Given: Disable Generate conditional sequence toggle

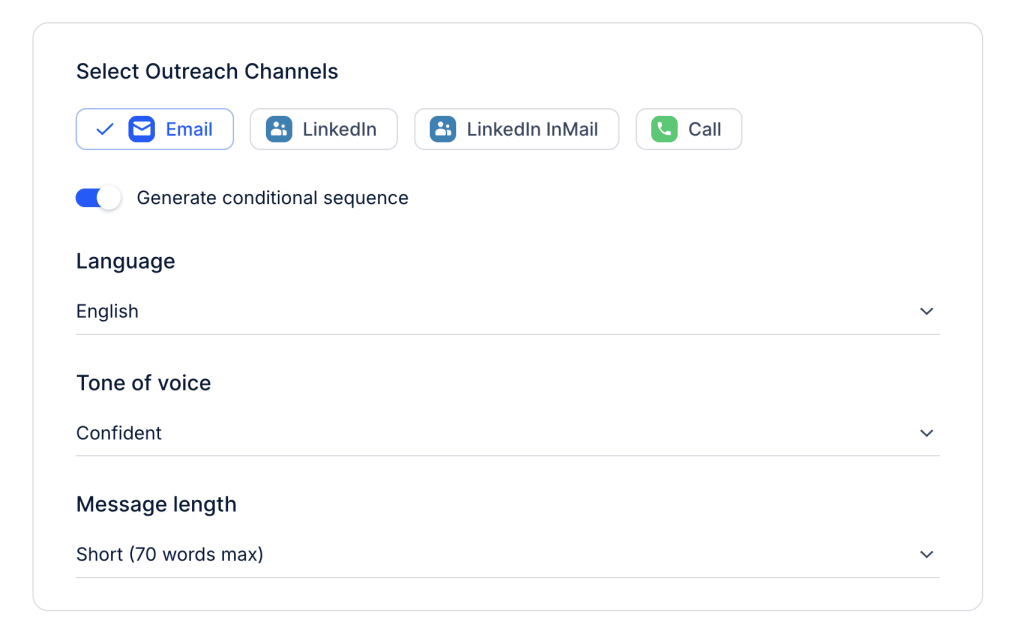Looking at the screenshot, I should point(98,198).
